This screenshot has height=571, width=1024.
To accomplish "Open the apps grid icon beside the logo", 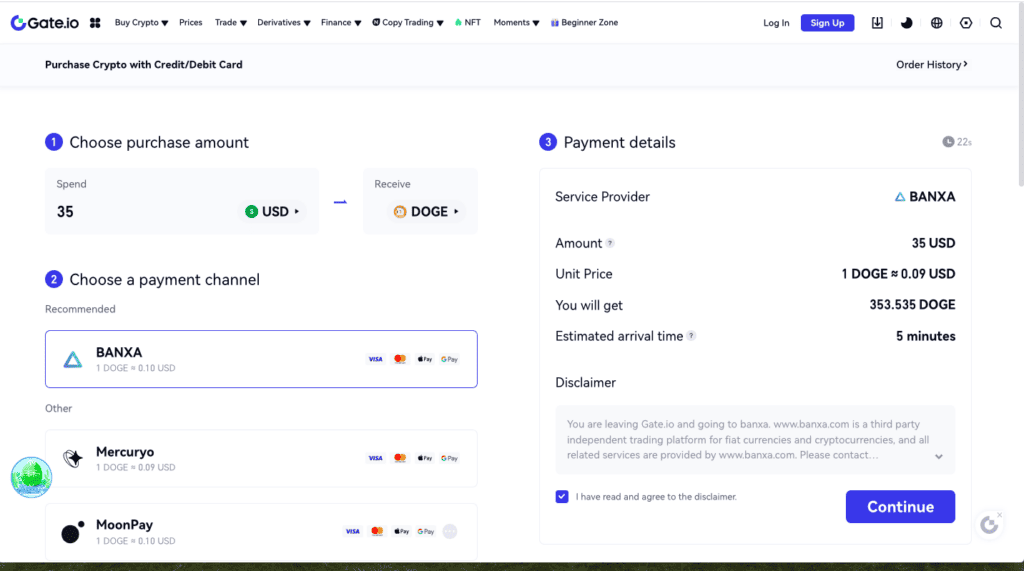I will (x=95, y=22).
